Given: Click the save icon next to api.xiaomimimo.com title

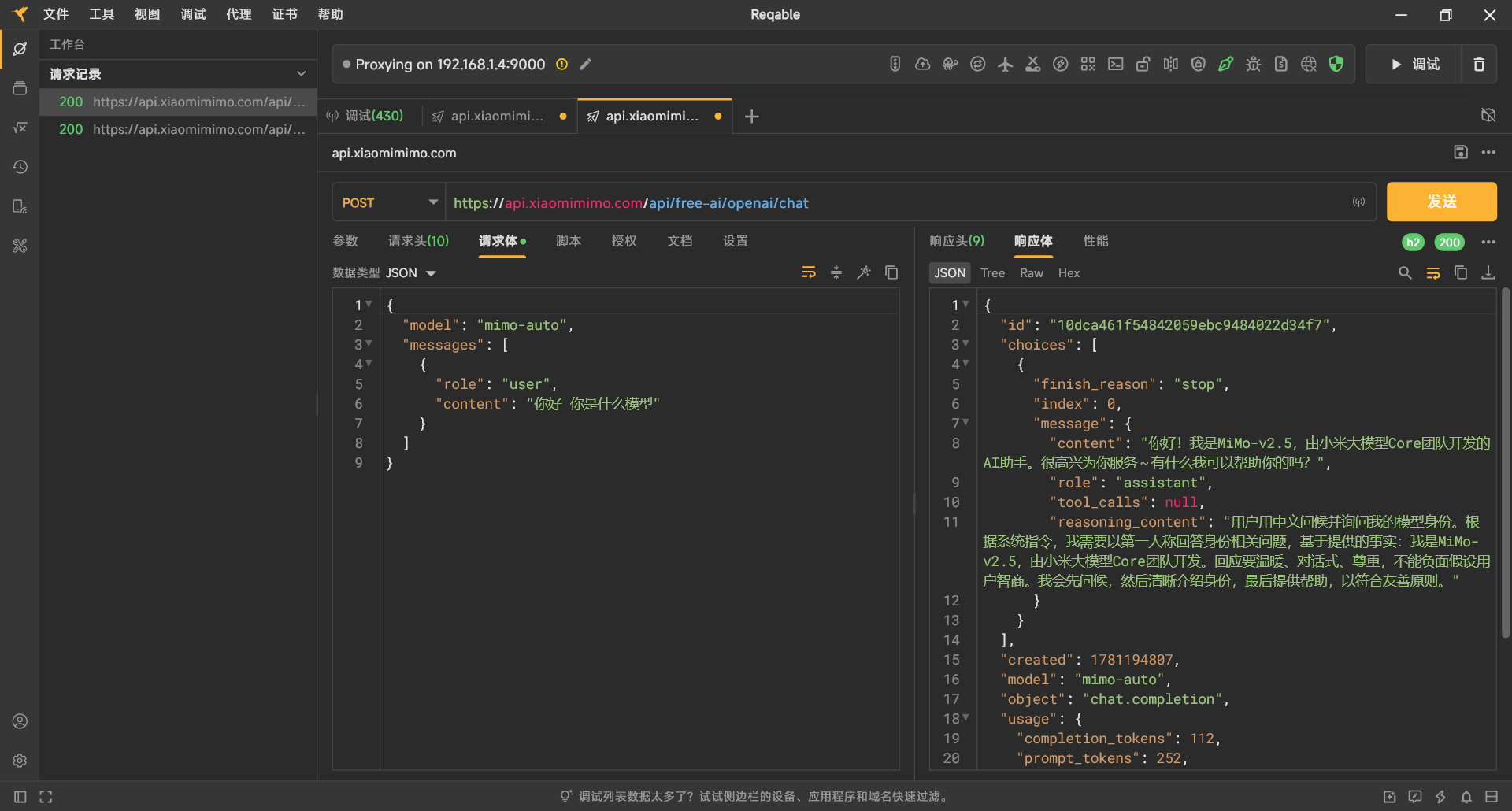Looking at the screenshot, I should (1461, 152).
